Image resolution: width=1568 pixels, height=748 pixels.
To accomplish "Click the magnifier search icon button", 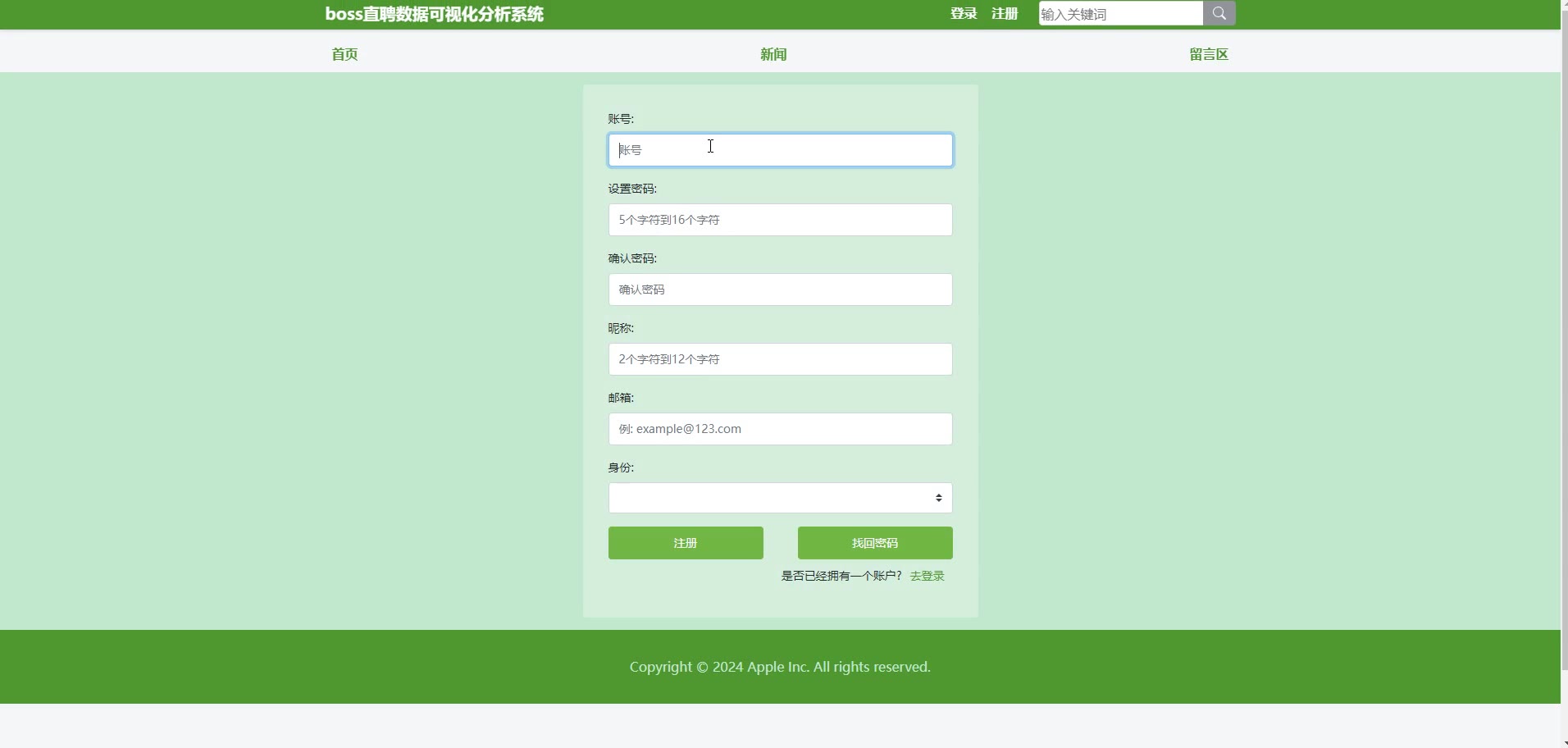I will [1219, 13].
